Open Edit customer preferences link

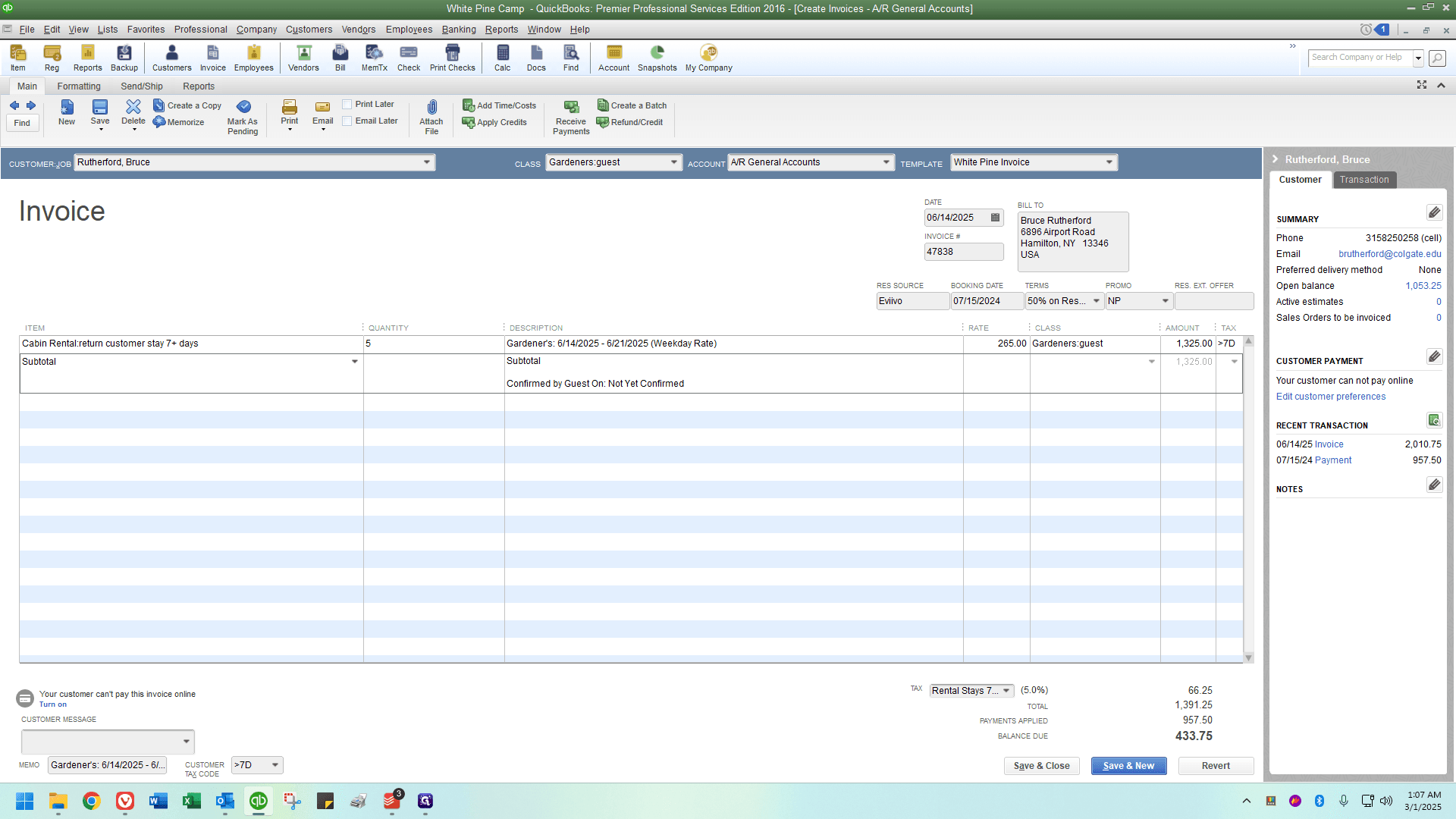click(1330, 397)
